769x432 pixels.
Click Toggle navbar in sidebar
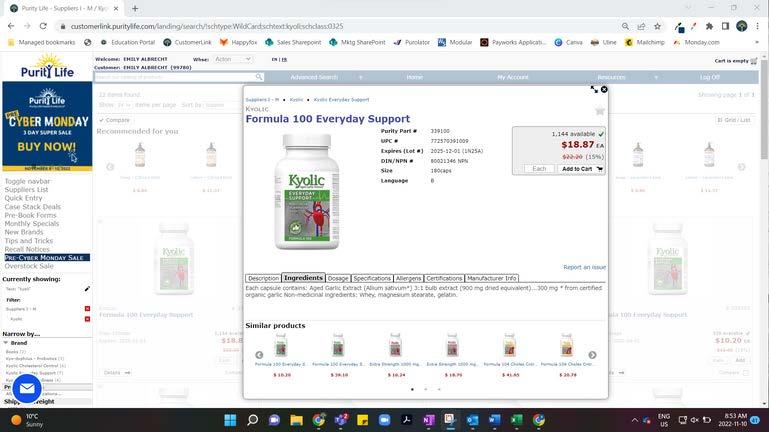(27, 181)
